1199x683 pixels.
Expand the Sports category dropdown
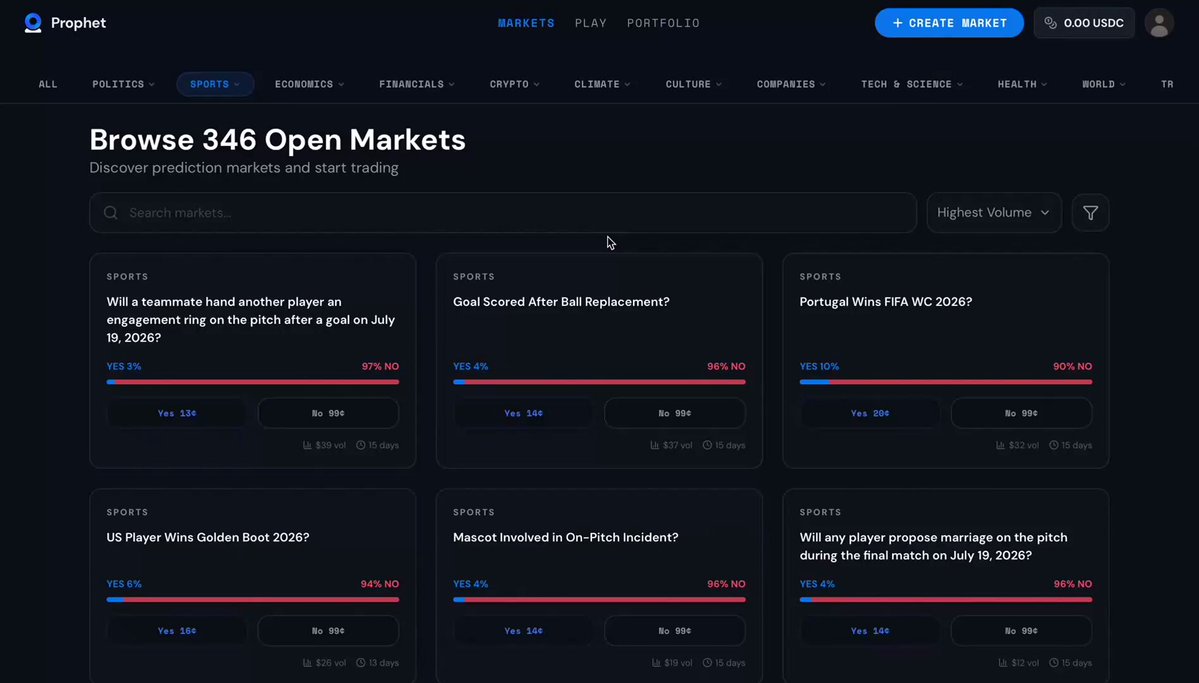pyautogui.click(x=215, y=84)
